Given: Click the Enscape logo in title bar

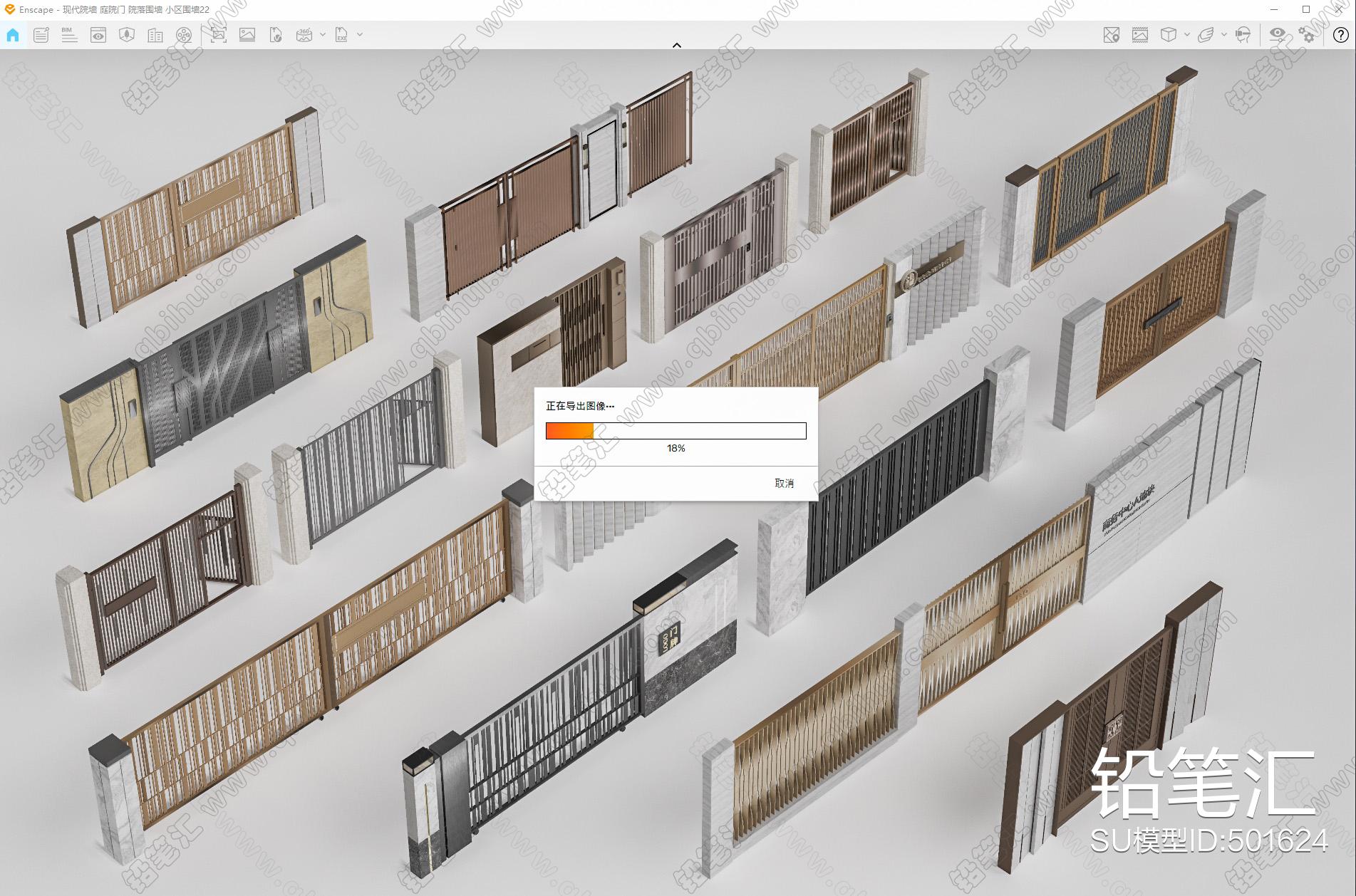Looking at the screenshot, I should (9, 9).
